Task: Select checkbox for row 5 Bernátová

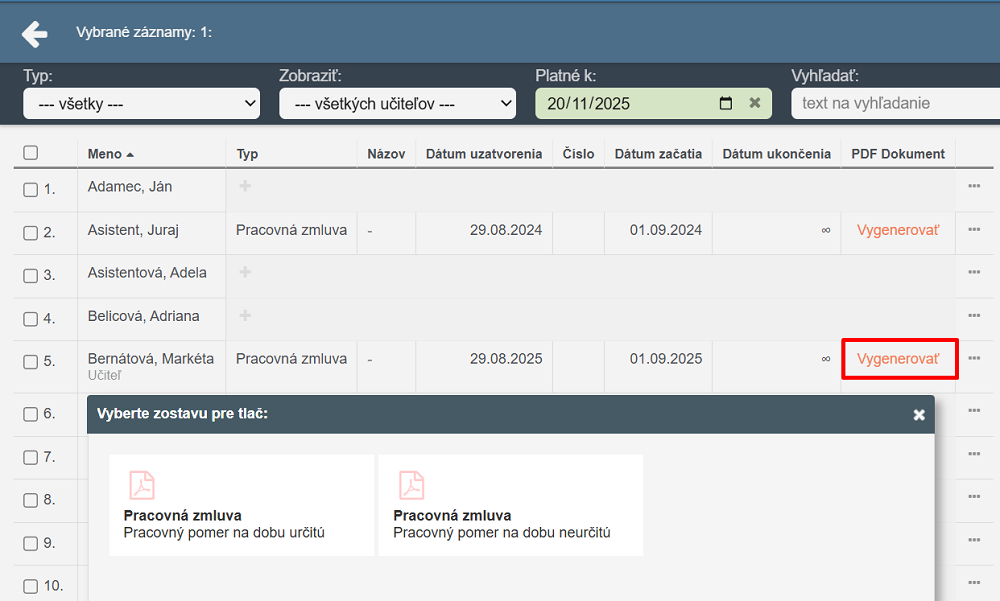Action: (31, 361)
